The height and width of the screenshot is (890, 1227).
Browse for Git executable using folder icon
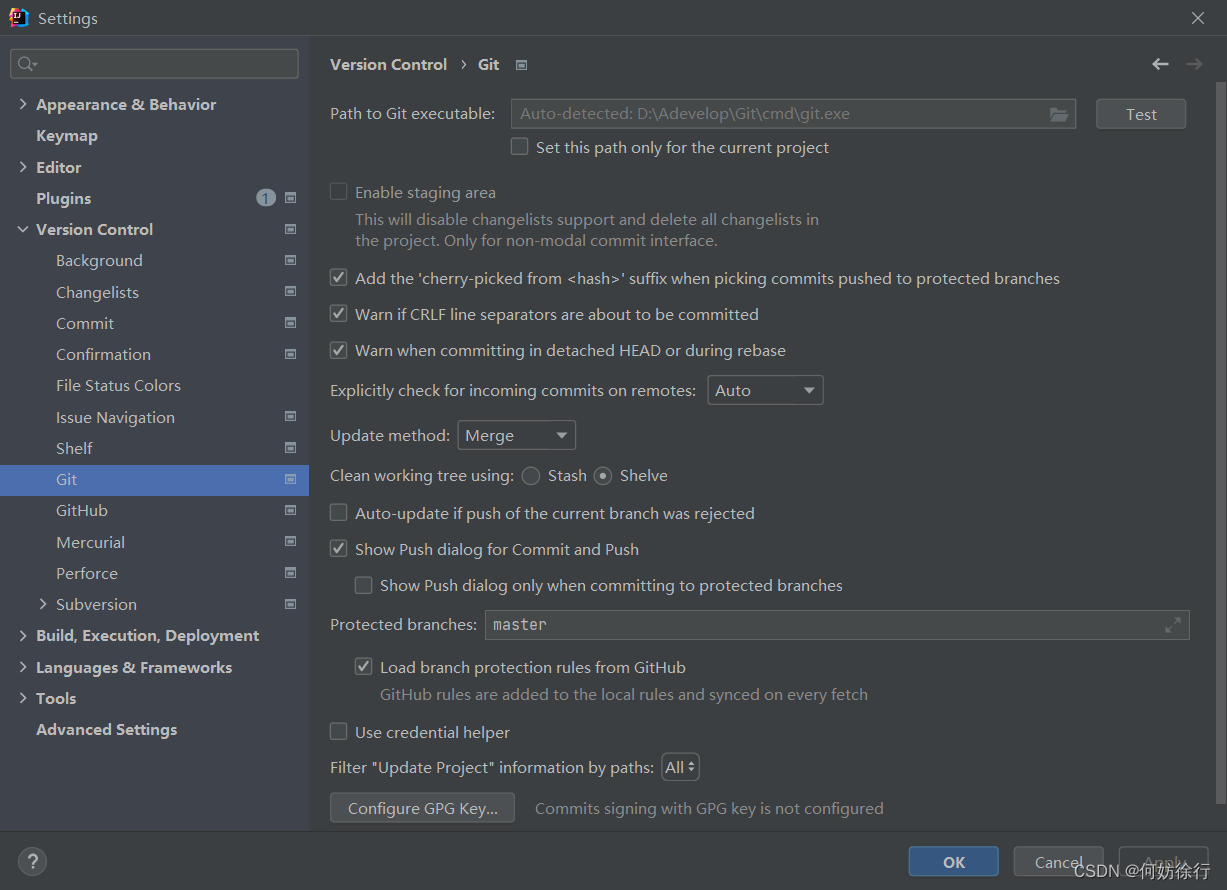point(1059,114)
